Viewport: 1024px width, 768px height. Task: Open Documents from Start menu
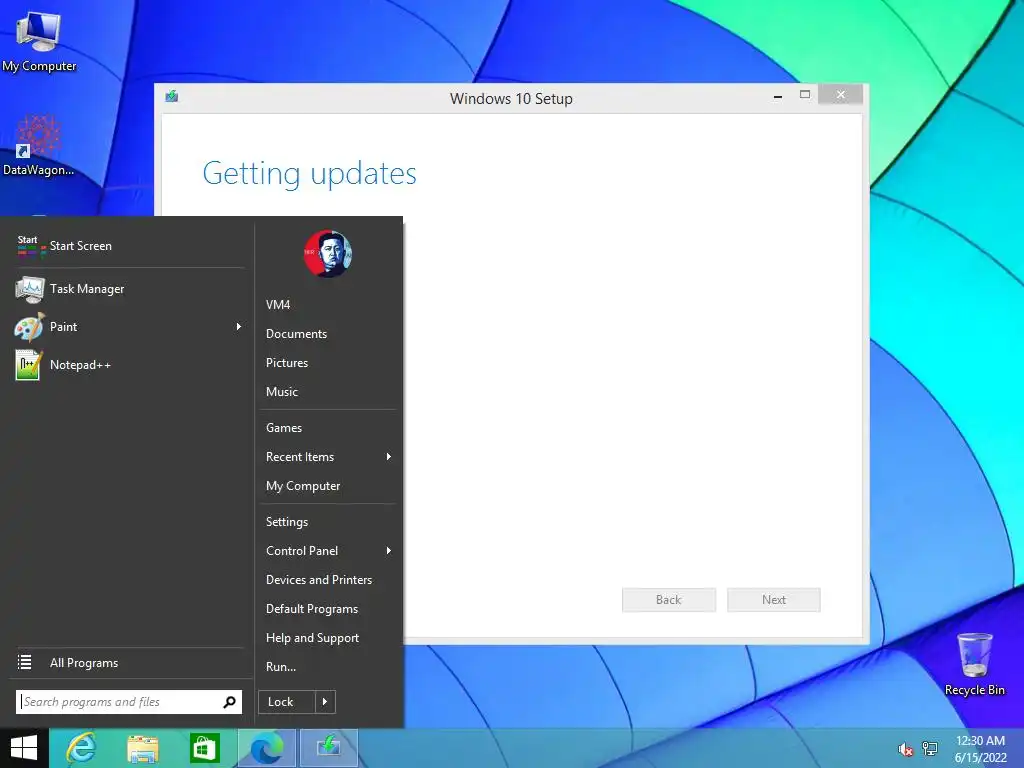[328, 334]
